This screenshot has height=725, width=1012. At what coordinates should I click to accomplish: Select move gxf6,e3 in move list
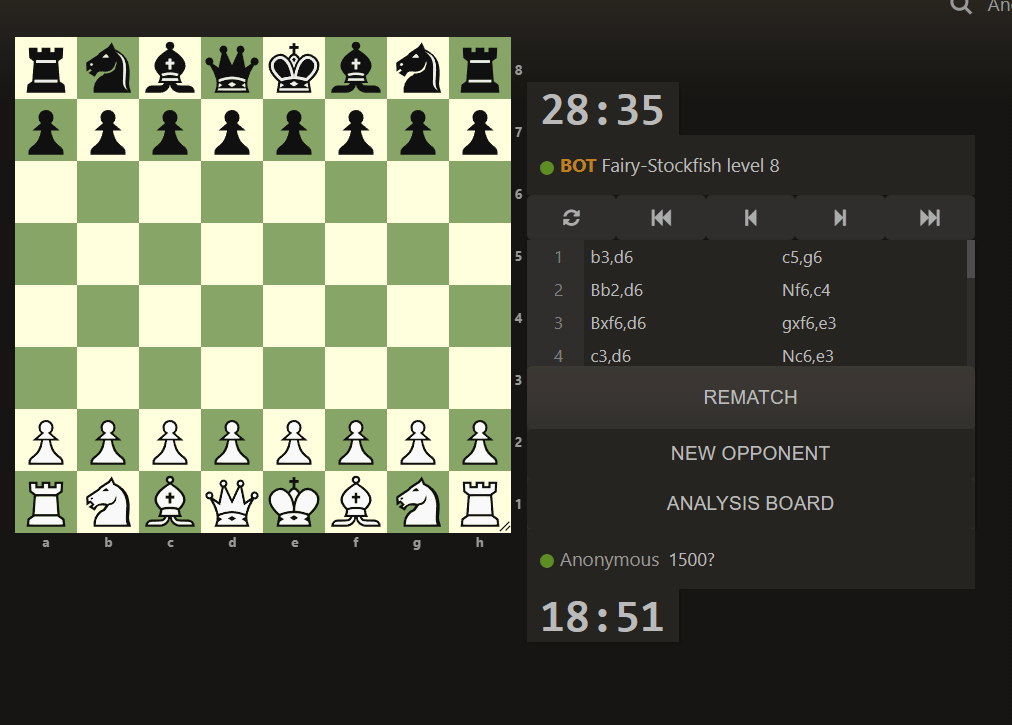809,323
